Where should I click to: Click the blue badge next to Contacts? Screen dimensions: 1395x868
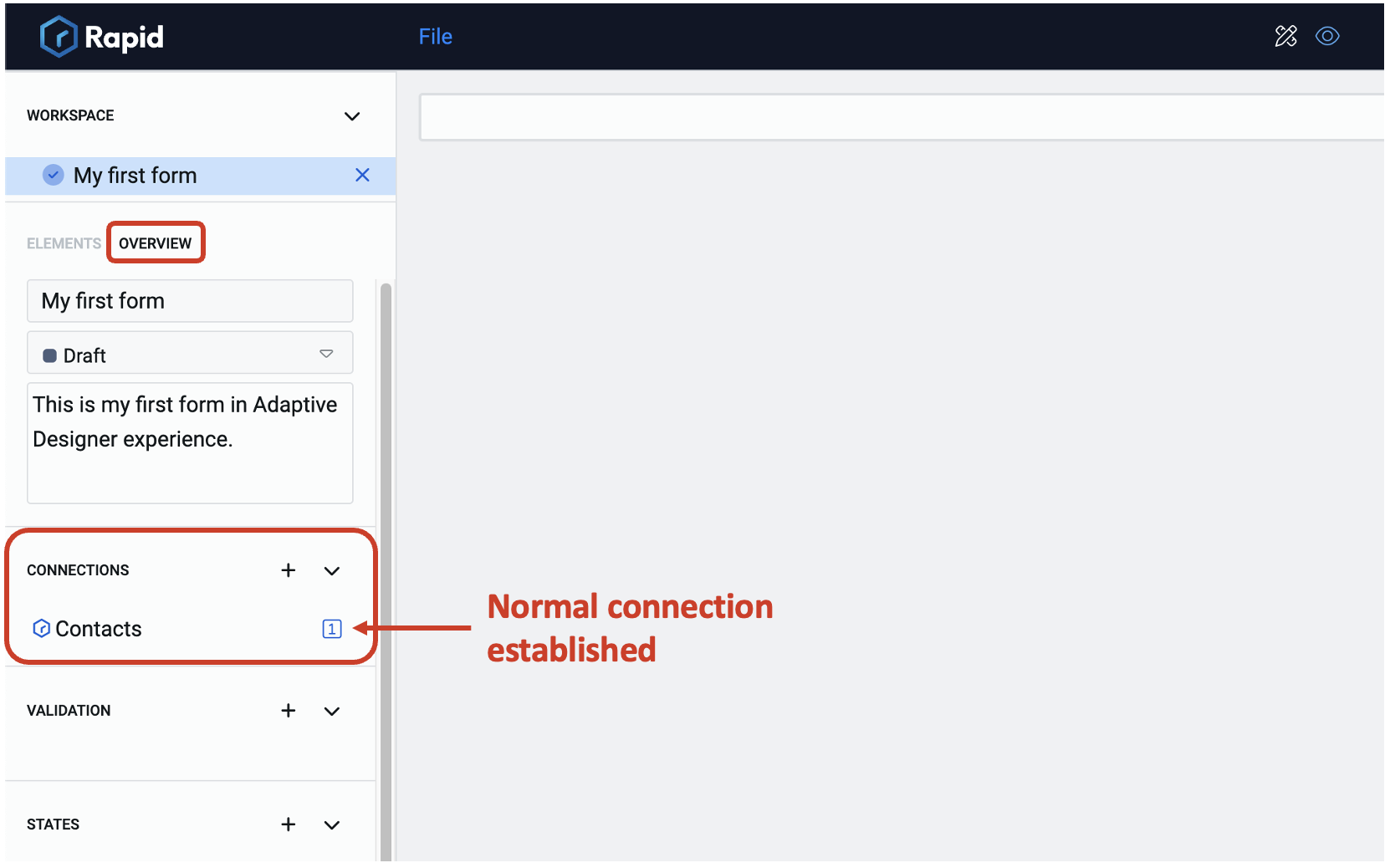(331, 629)
